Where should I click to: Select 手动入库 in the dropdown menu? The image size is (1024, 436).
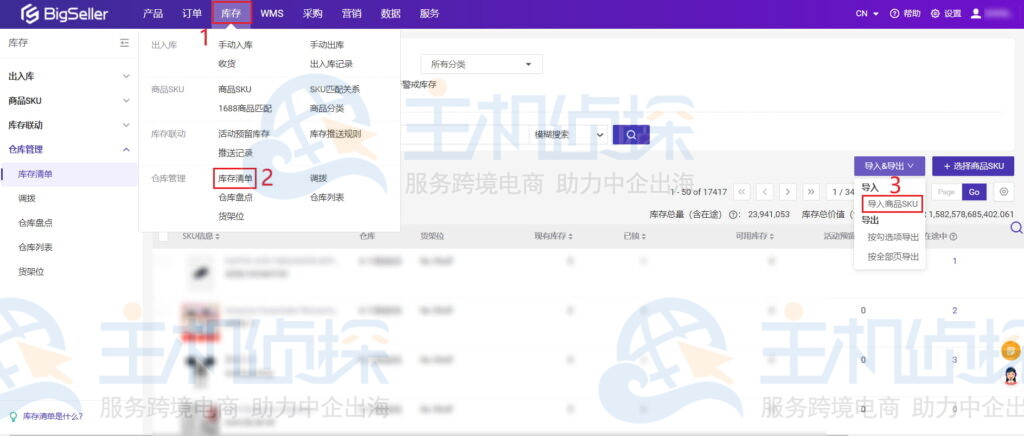[x=235, y=45]
